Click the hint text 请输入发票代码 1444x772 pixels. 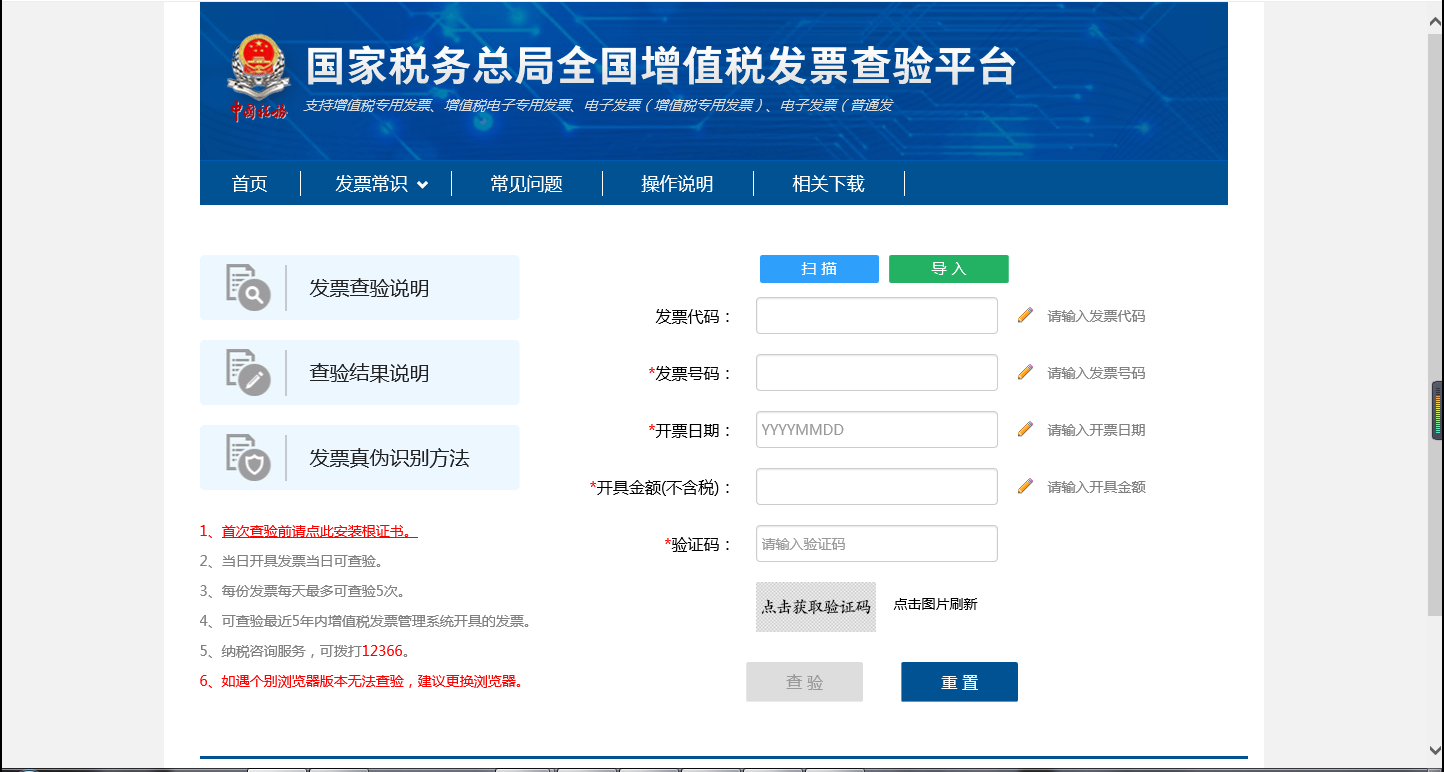click(1096, 316)
